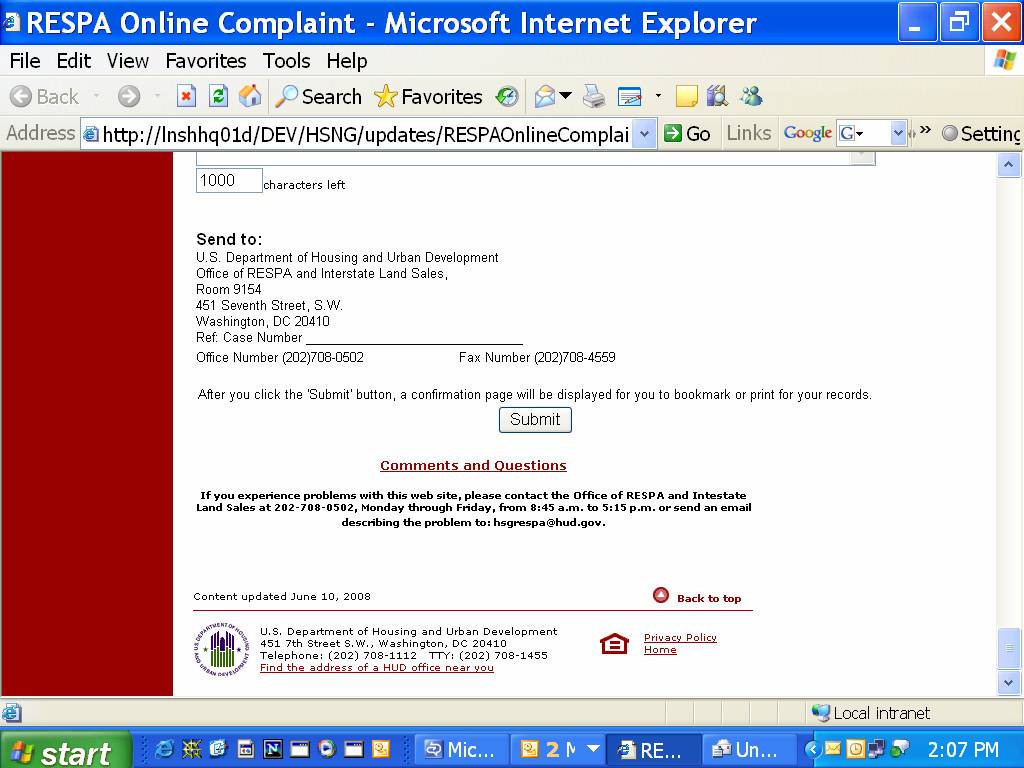Click the Edit page icon
The height and width of the screenshot is (768, 1024).
point(630,97)
